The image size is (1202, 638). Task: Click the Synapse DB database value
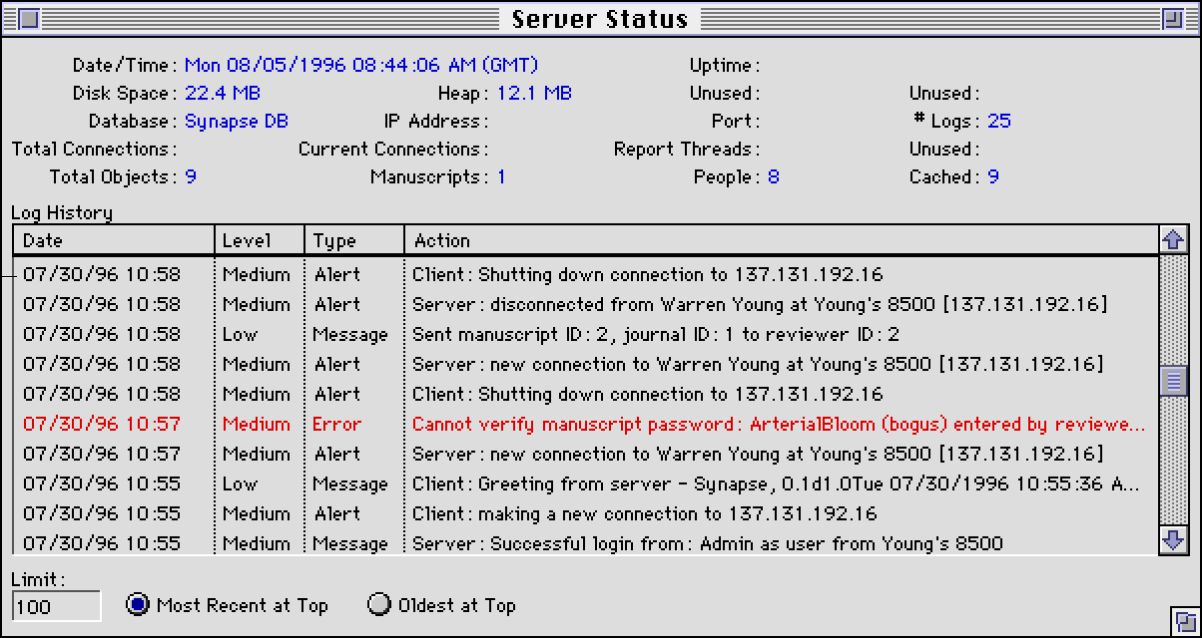click(x=237, y=121)
